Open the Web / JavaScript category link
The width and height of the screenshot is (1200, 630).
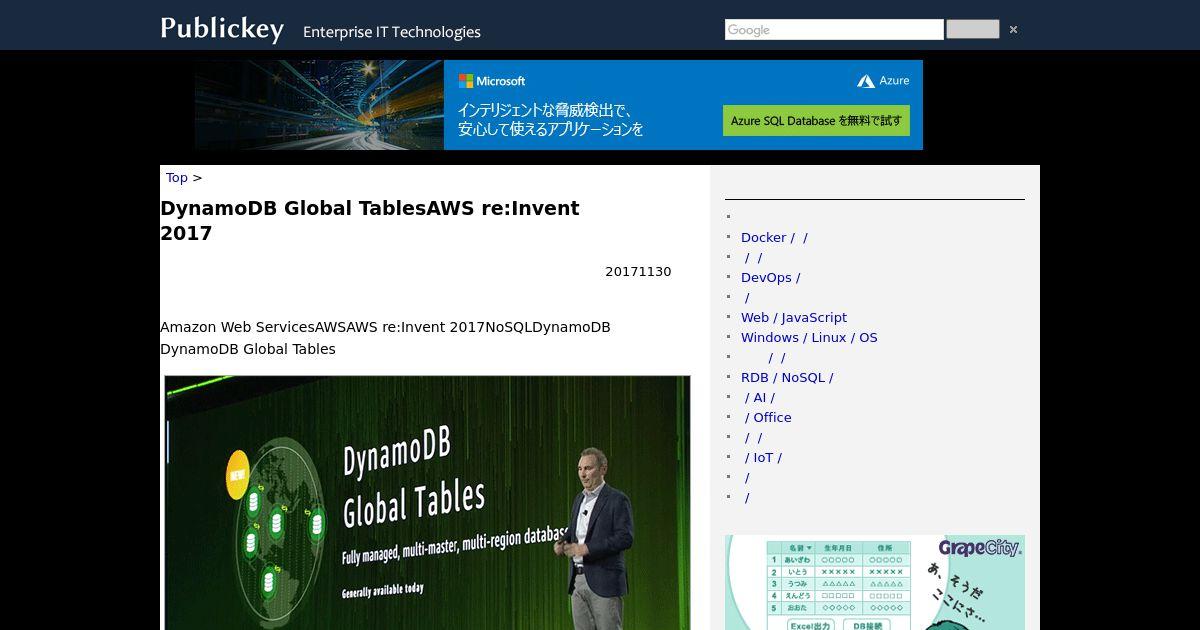pyautogui.click(x=794, y=317)
